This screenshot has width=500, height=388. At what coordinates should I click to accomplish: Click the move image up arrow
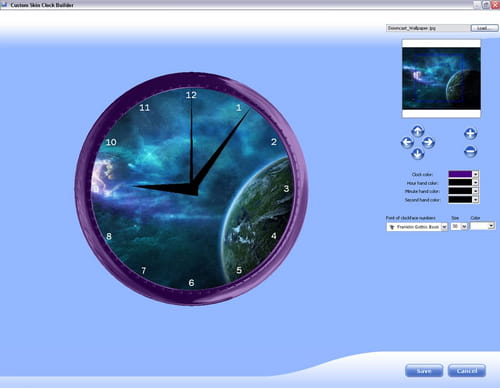pyautogui.click(x=417, y=131)
